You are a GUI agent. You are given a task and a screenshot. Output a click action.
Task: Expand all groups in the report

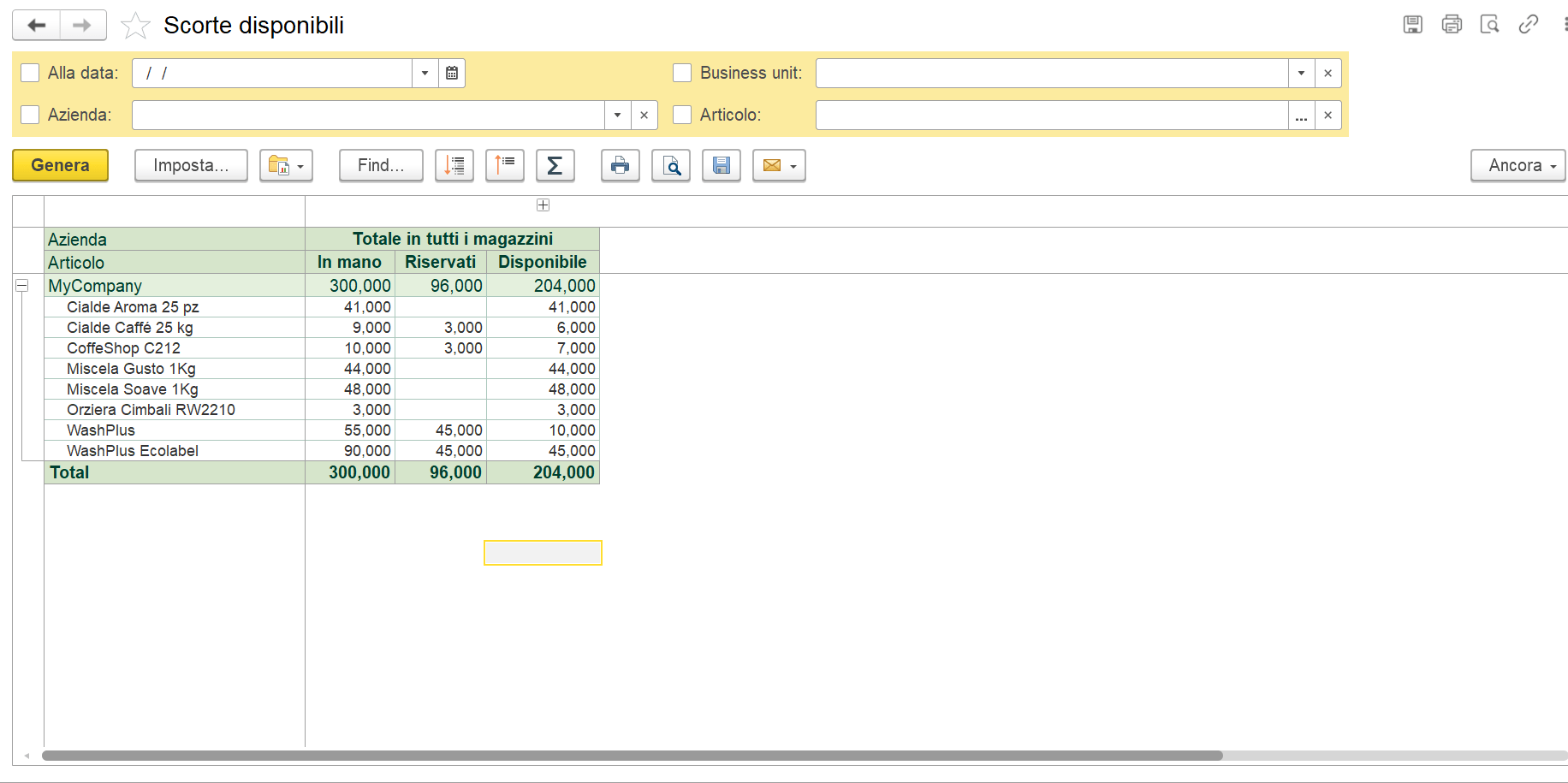454,165
